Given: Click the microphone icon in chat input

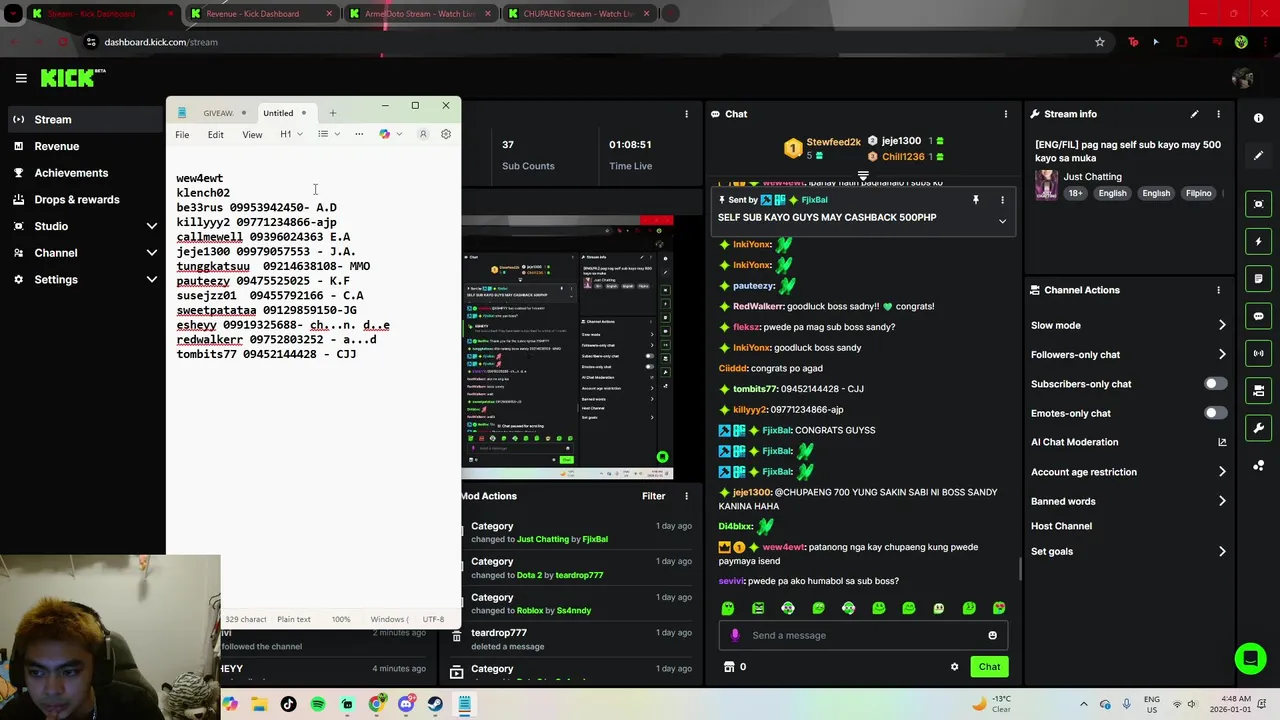Looking at the screenshot, I should tap(735, 635).
